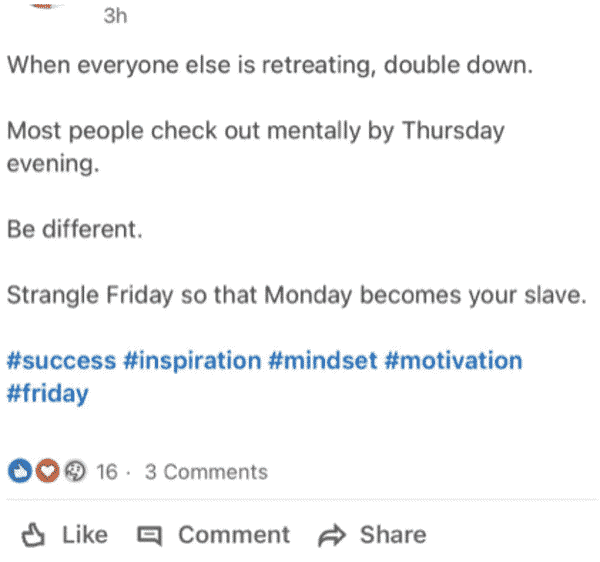Click the "Strangle Friday" sentence in post
This screenshot has width=600, height=562.
point(297,295)
